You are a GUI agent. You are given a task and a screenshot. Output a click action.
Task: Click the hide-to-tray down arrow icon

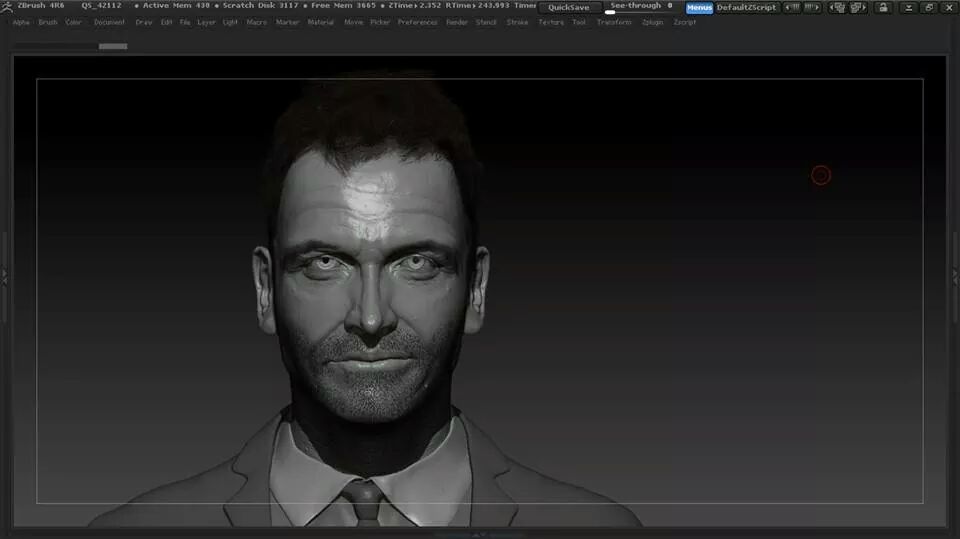click(909, 7)
